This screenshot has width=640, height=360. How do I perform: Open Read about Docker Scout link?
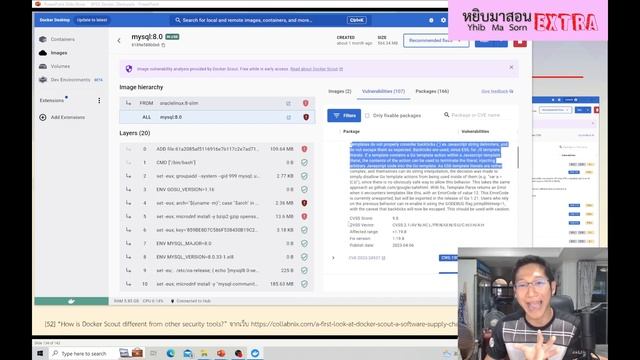tap(316, 69)
